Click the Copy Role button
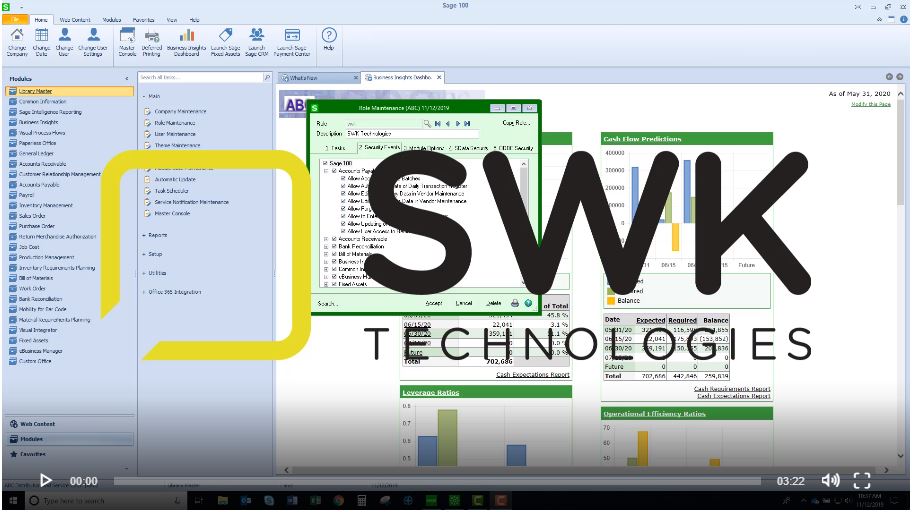Viewport: 912px width, 512px height. point(516,123)
